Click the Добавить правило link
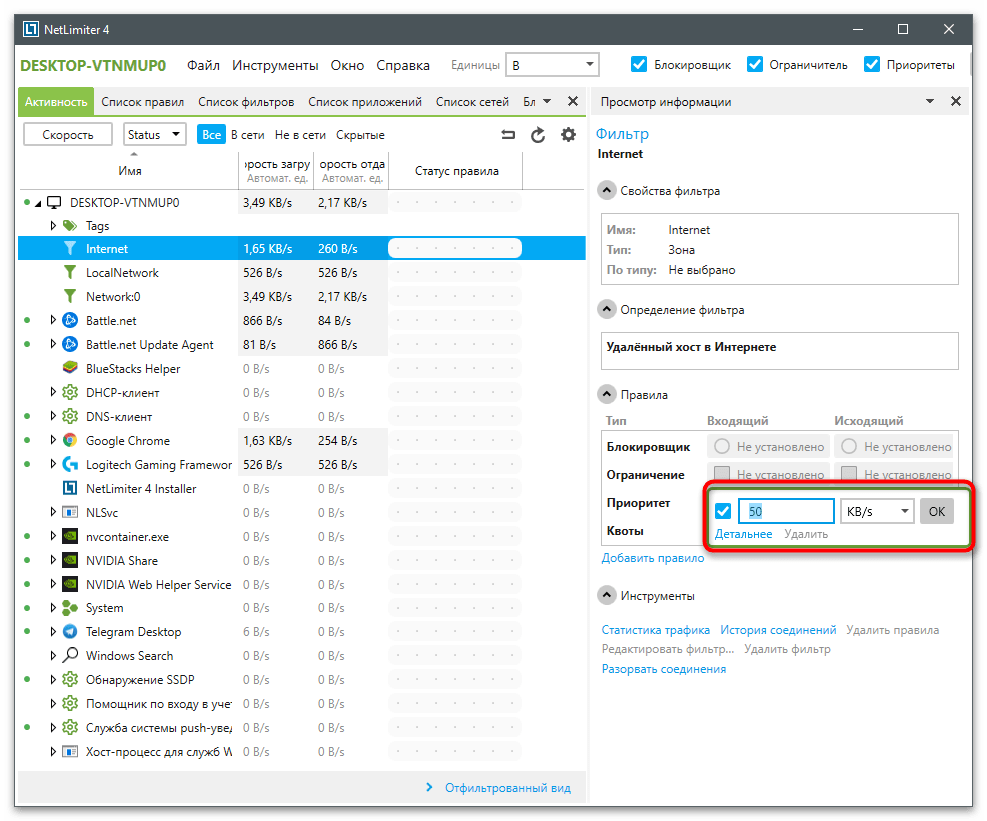The width and height of the screenshot is (987, 821). [x=653, y=558]
